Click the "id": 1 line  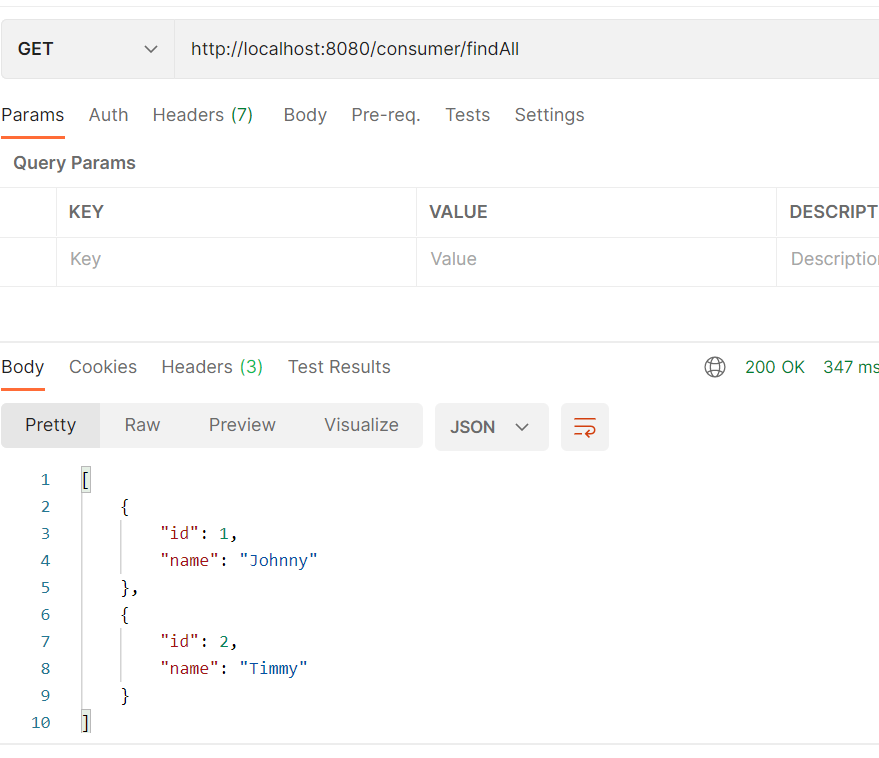(199, 533)
